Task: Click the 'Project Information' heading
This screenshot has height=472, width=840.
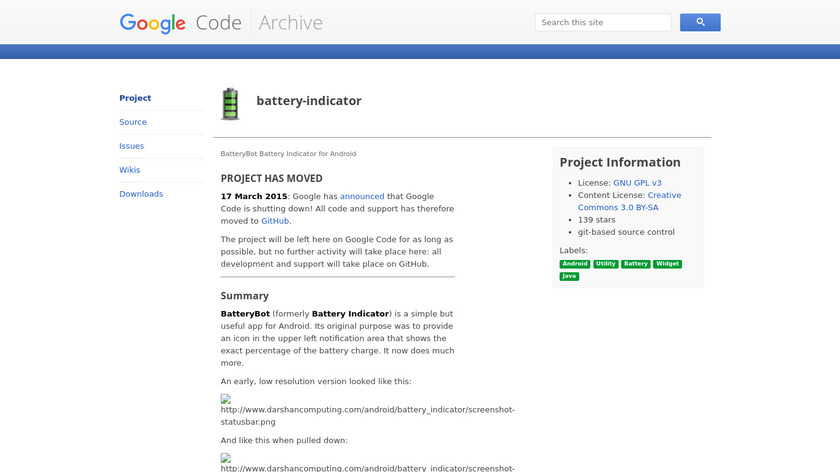Action: click(x=620, y=162)
